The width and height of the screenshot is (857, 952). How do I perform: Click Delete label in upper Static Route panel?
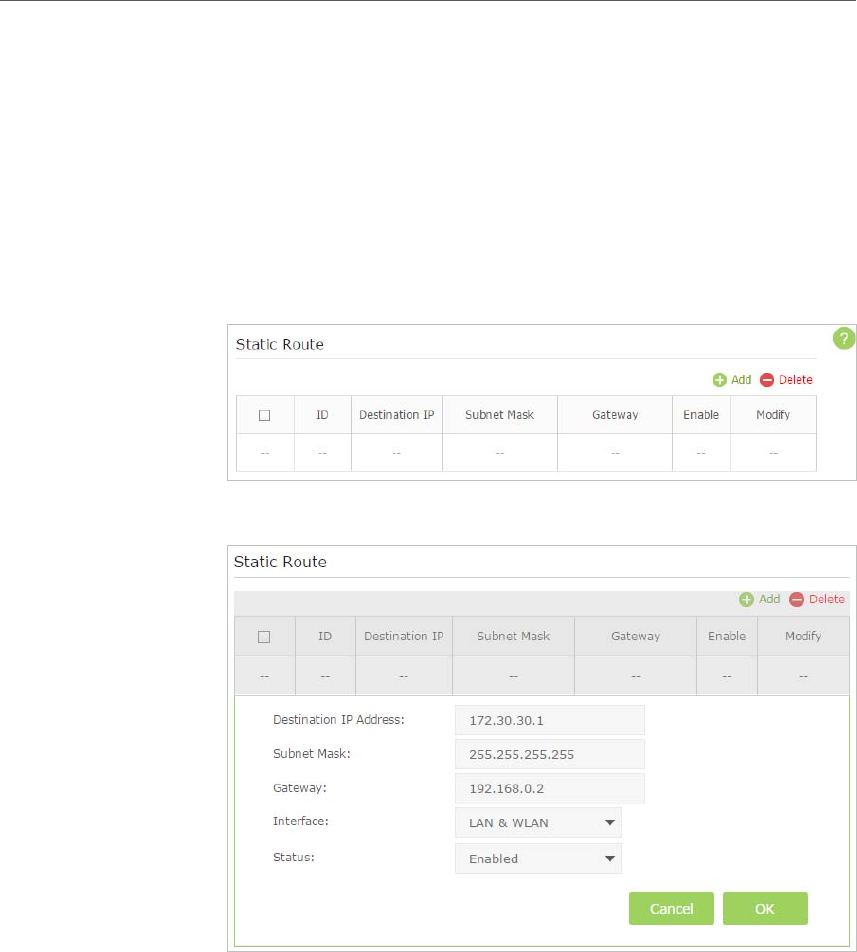coord(796,379)
